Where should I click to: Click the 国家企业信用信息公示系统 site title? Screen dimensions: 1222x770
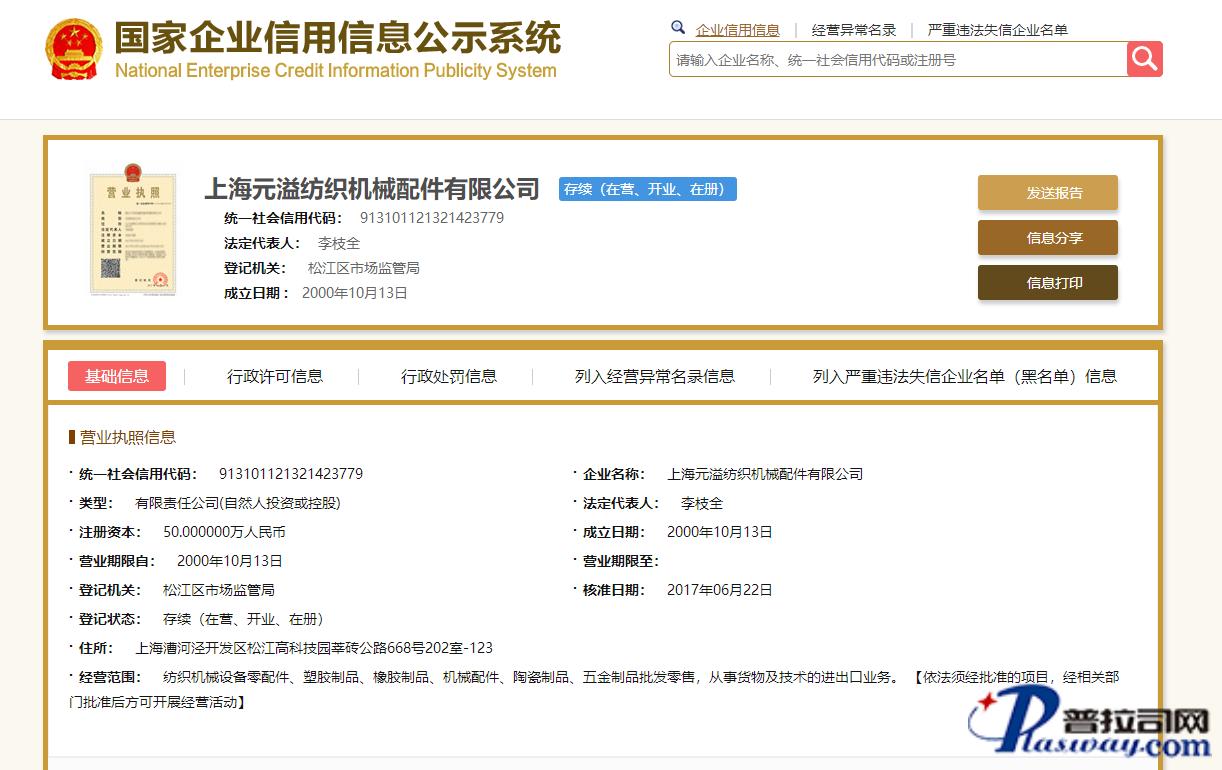pos(337,40)
